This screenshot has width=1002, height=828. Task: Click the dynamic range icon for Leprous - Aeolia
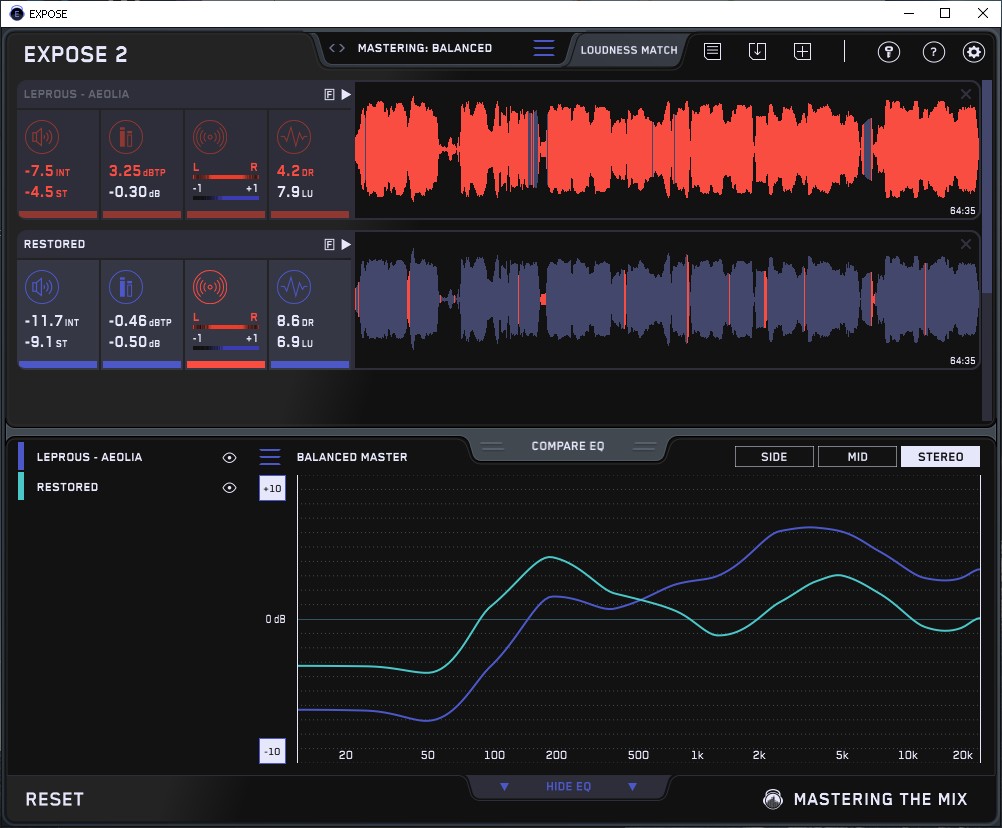(x=293, y=137)
